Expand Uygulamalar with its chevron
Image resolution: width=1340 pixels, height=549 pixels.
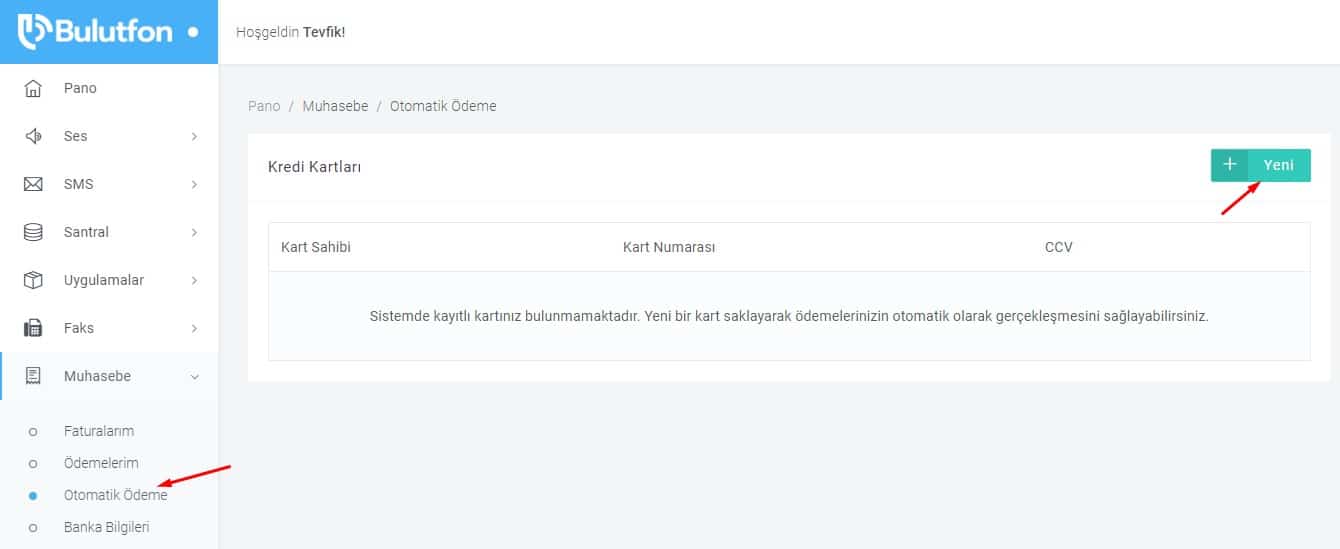tap(194, 280)
